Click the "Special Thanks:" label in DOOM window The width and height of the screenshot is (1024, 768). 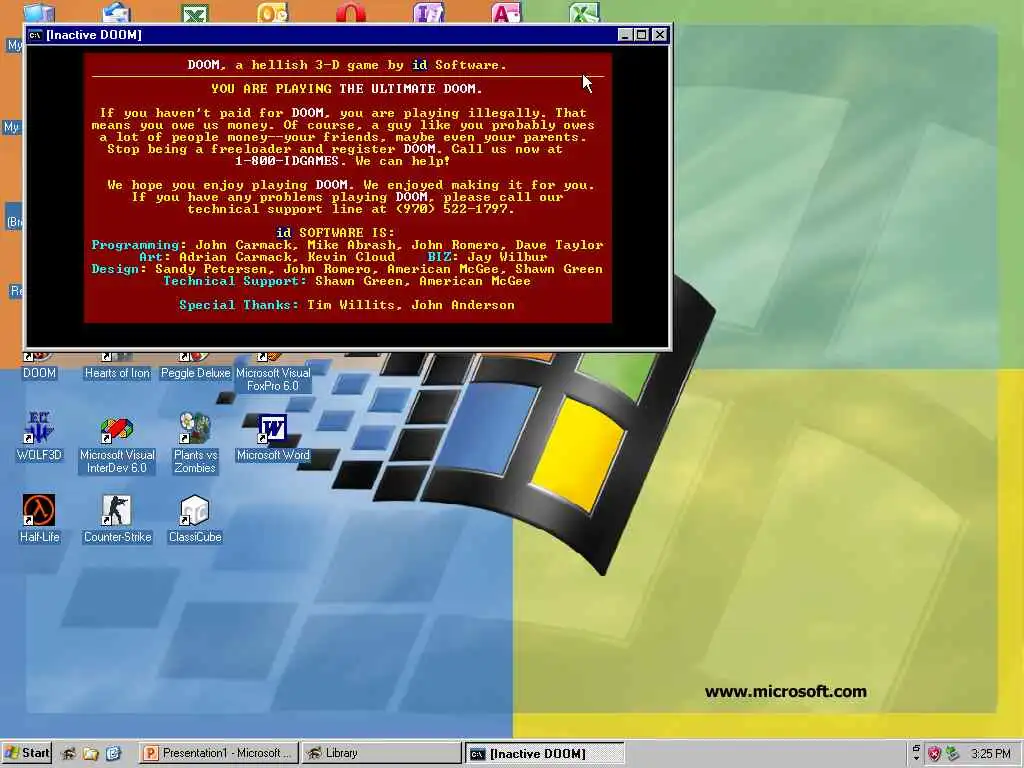point(239,305)
